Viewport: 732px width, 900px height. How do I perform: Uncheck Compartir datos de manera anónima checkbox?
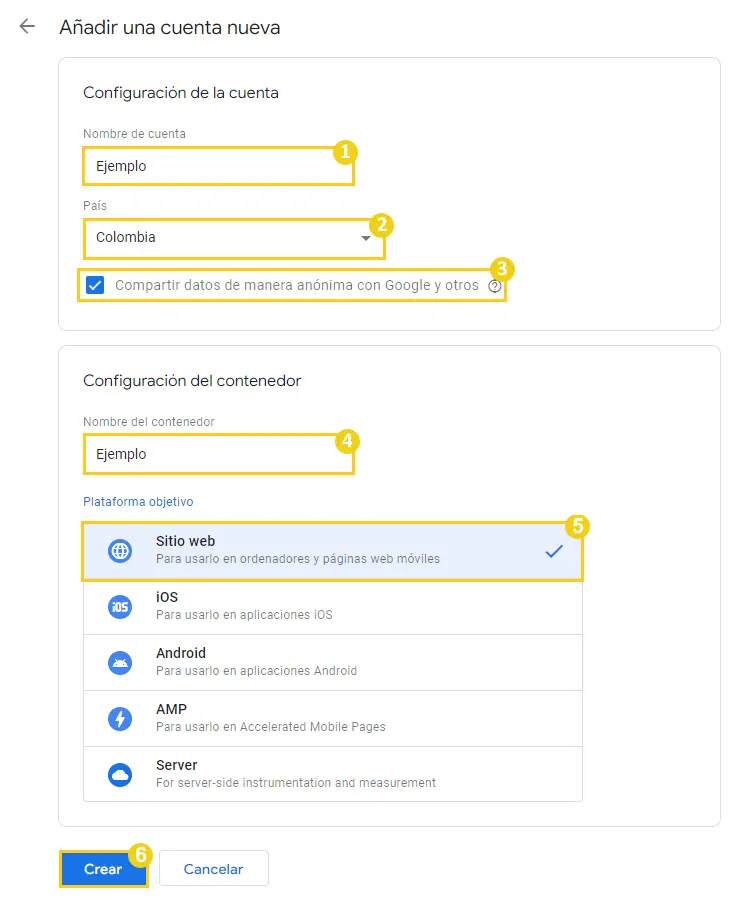click(95, 285)
